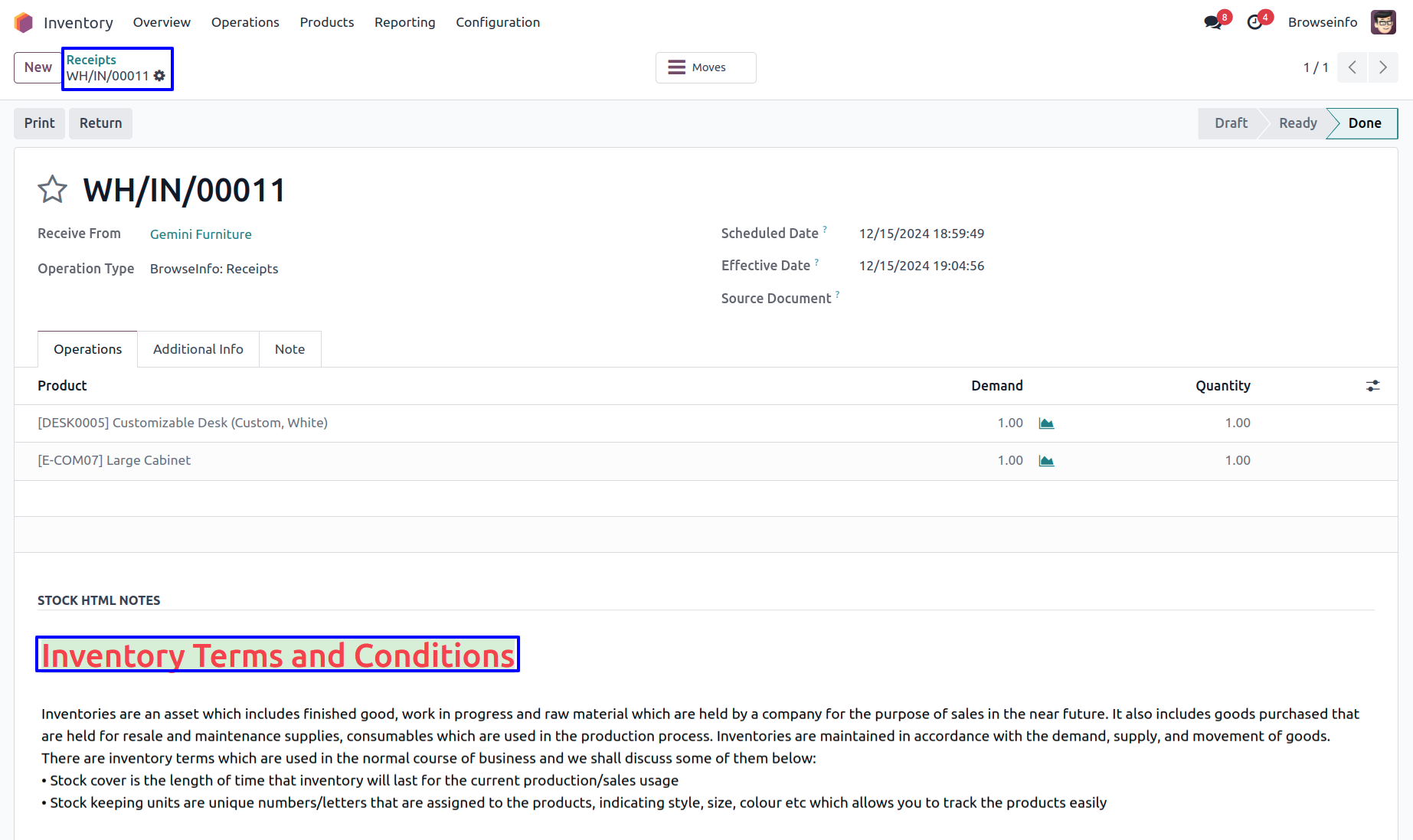Viewport: 1413px width, 840px height.
Task: Open forecast chart for Customizable Desk
Action: (x=1046, y=423)
